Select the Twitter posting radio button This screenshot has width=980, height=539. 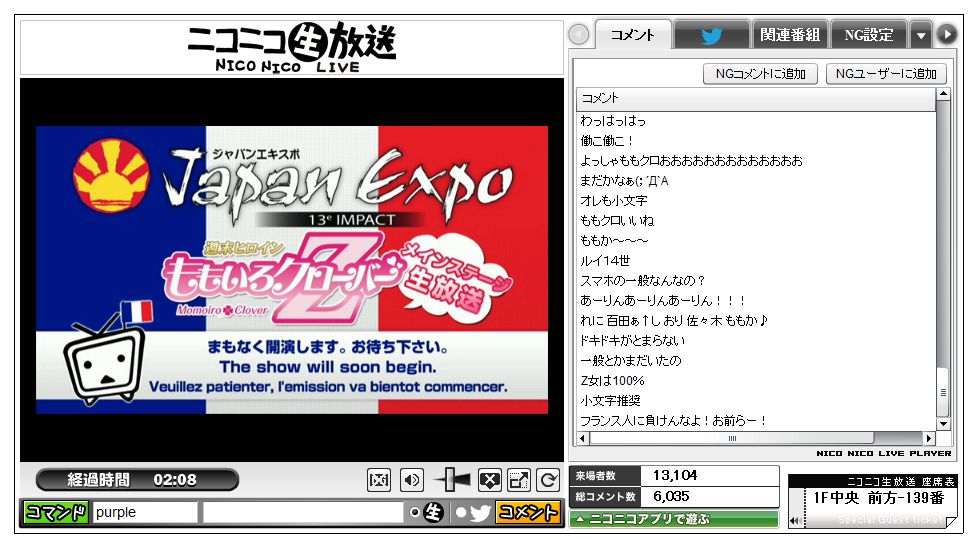461,512
